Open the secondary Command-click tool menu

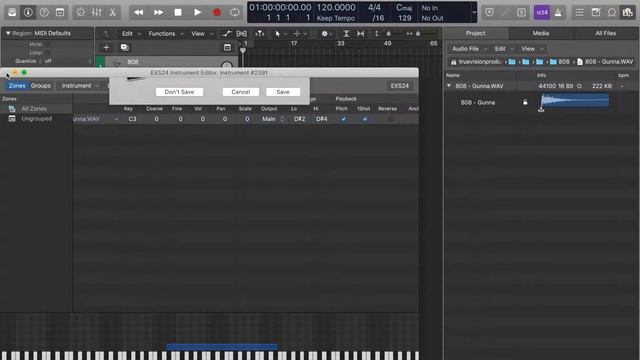pyautogui.click(x=300, y=33)
